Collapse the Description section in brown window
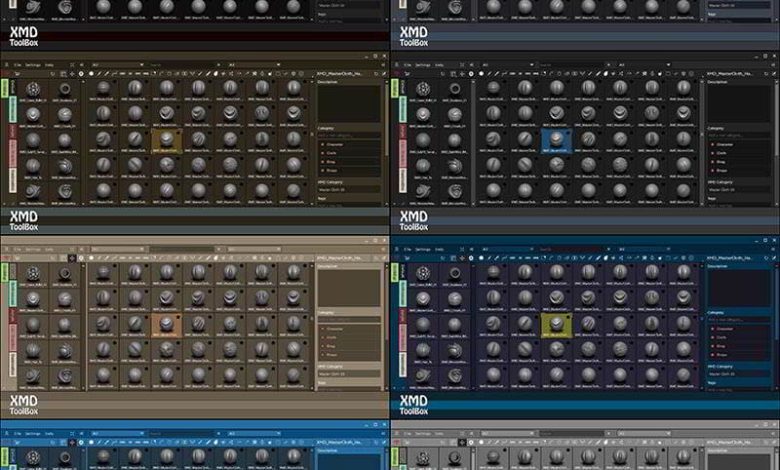This screenshot has height=470, width=780. [327, 82]
